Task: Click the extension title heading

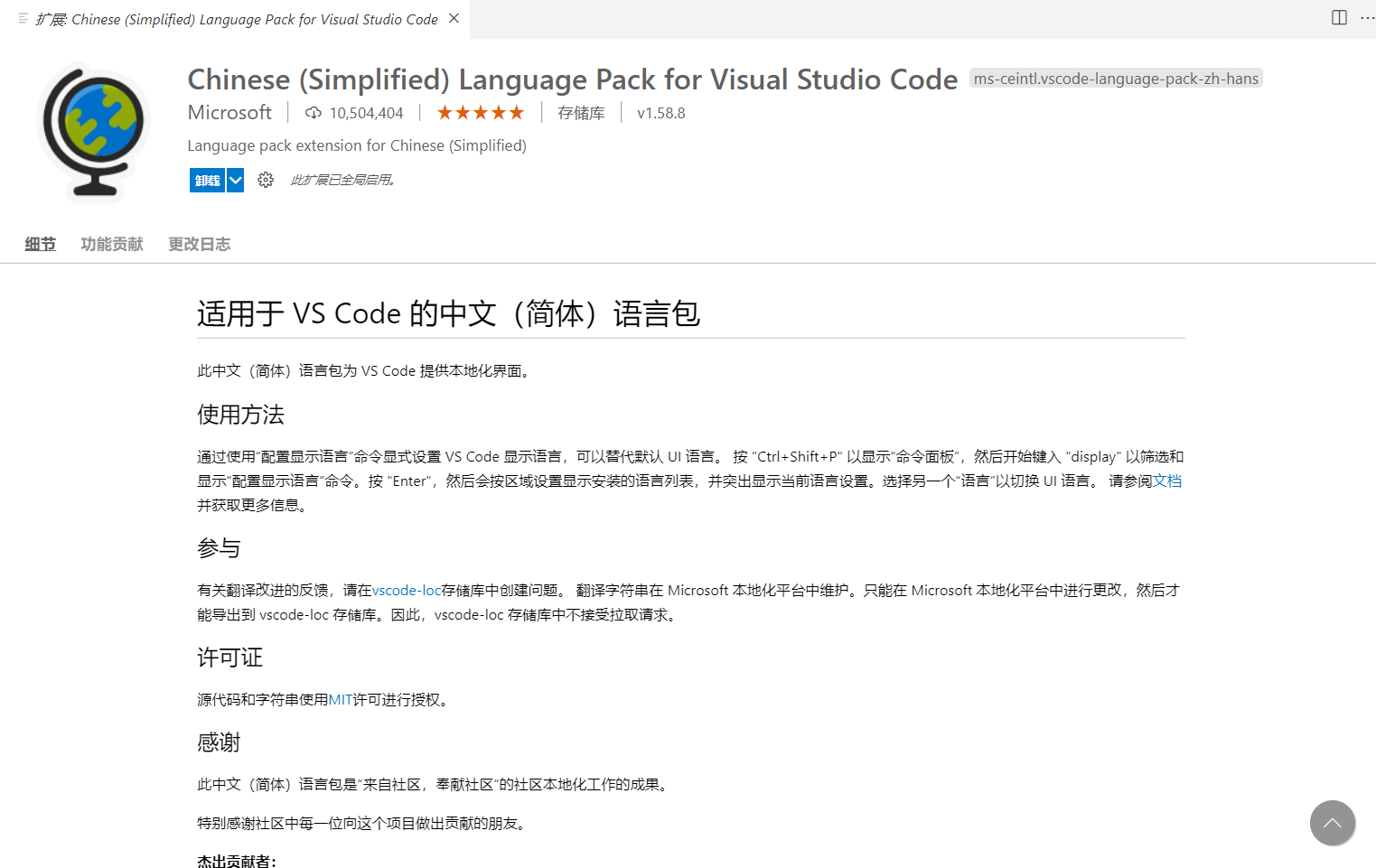Action: pos(573,79)
